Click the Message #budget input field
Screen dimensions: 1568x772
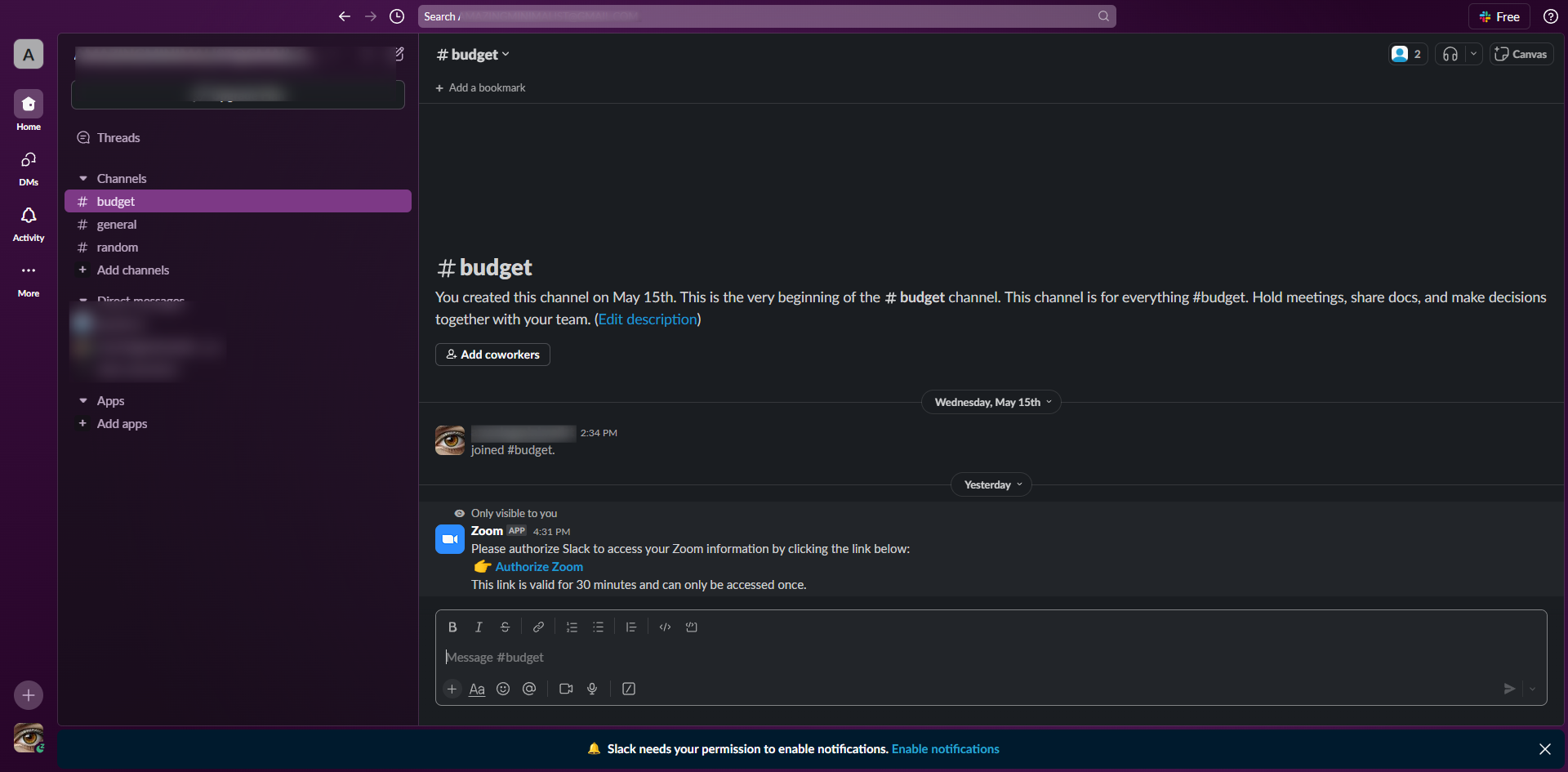click(x=991, y=658)
